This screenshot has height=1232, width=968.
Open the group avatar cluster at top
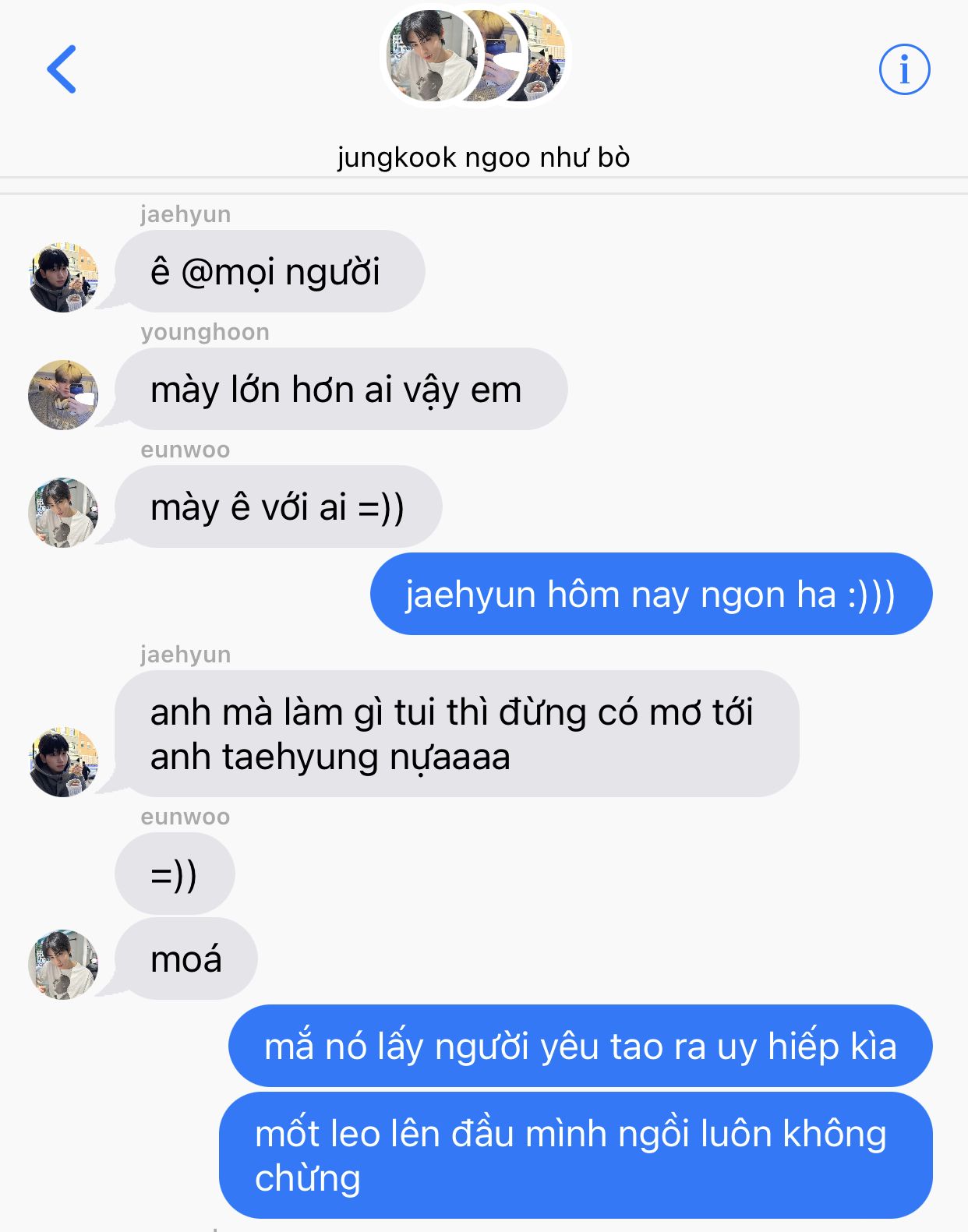476,56
